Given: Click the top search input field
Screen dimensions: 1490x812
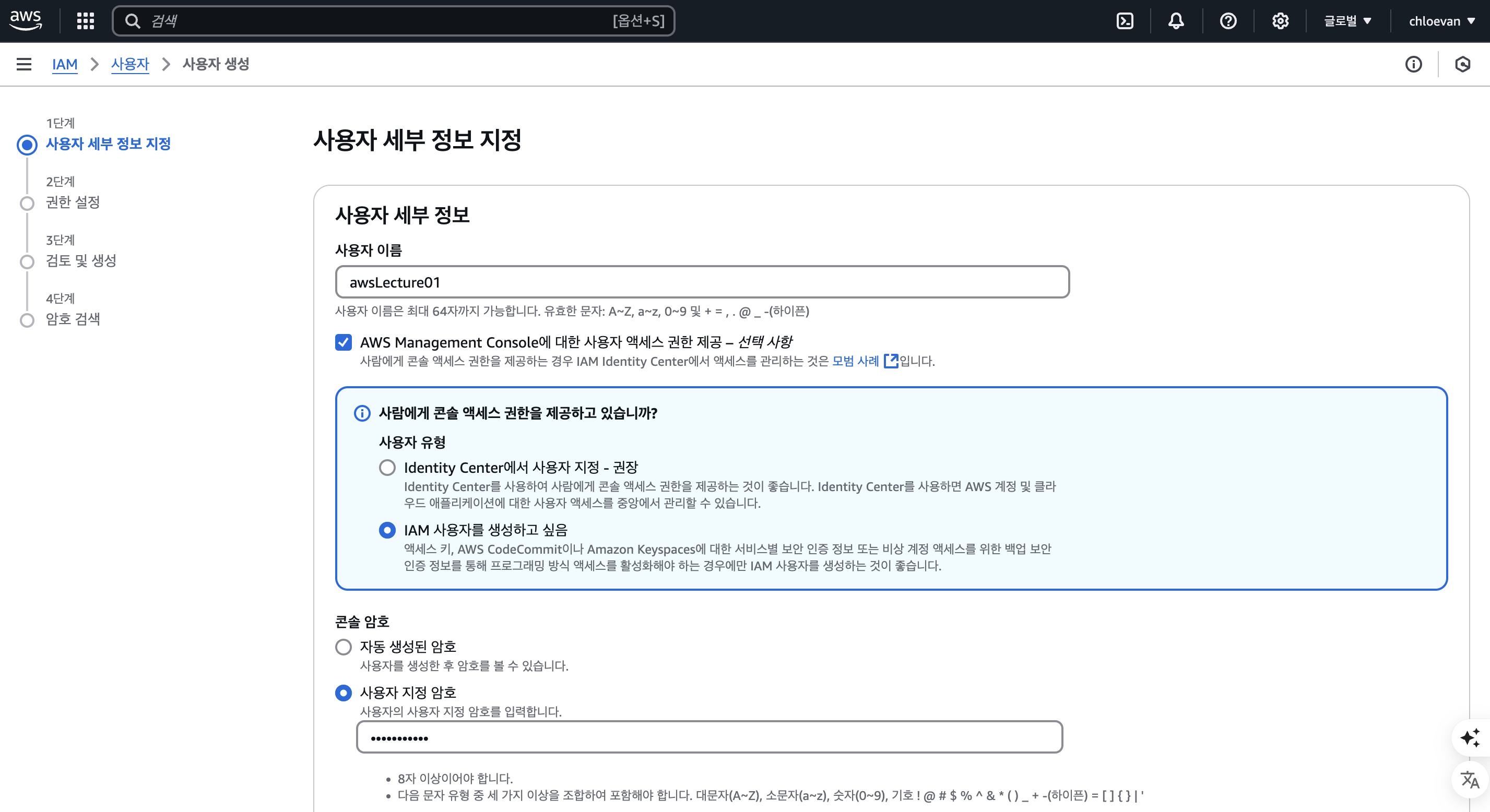Looking at the screenshot, I should [x=393, y=21].
